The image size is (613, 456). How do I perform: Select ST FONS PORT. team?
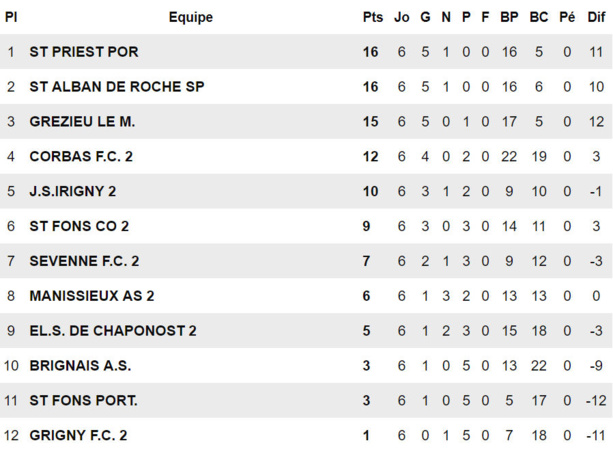click(x=84, y=401)
